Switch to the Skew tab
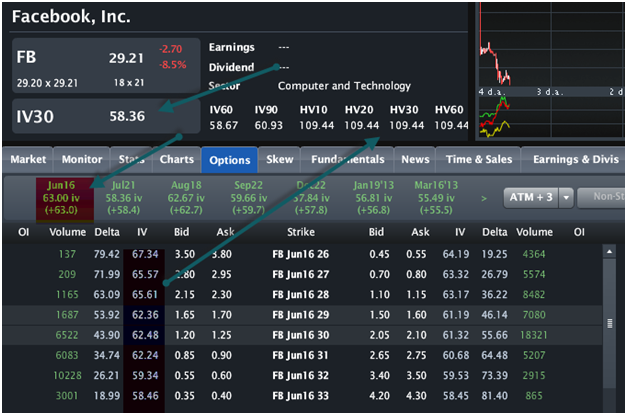 [x=279, y=159]
